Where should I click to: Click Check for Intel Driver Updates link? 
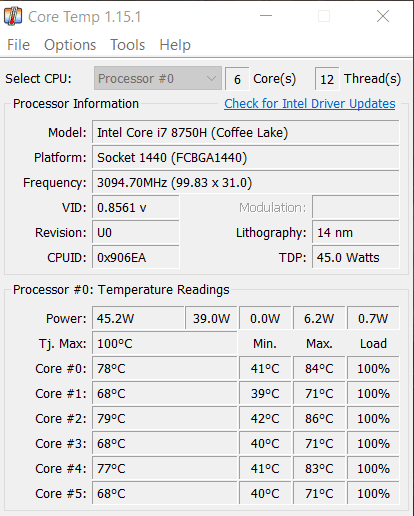click(310, 104)
